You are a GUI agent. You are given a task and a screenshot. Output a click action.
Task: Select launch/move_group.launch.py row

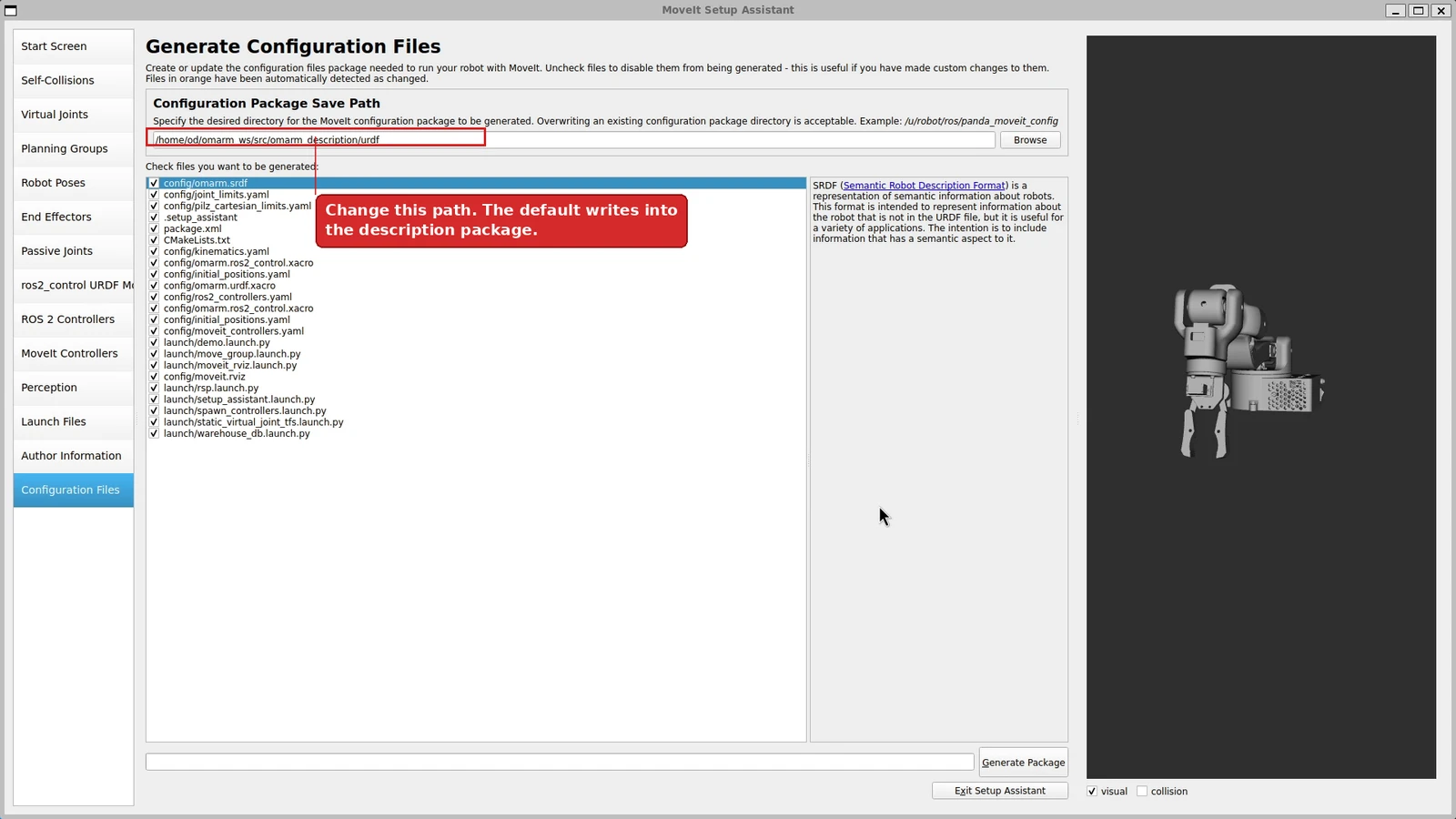pyautogui.click(x=476, y=354)
